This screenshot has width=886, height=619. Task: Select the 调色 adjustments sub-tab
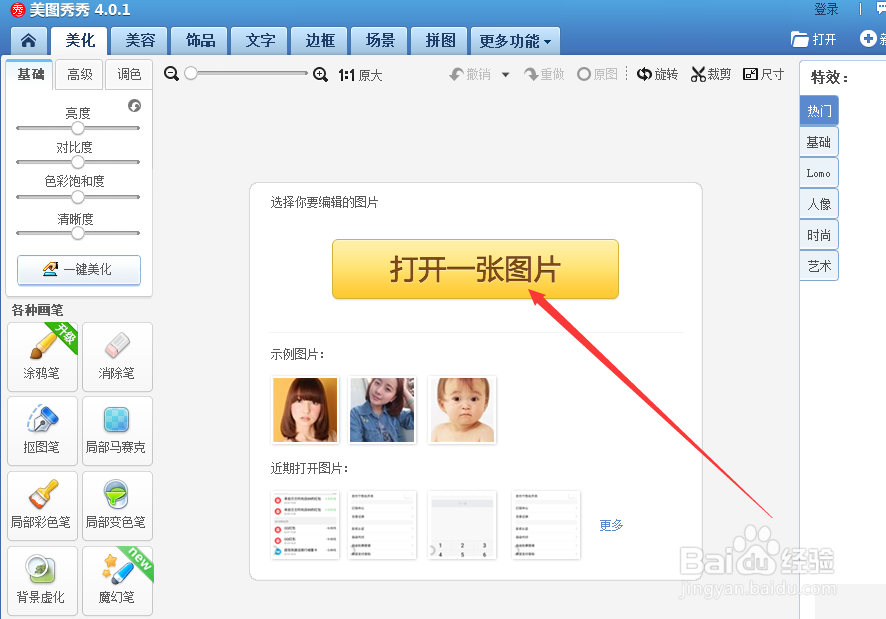pos(129,74)
